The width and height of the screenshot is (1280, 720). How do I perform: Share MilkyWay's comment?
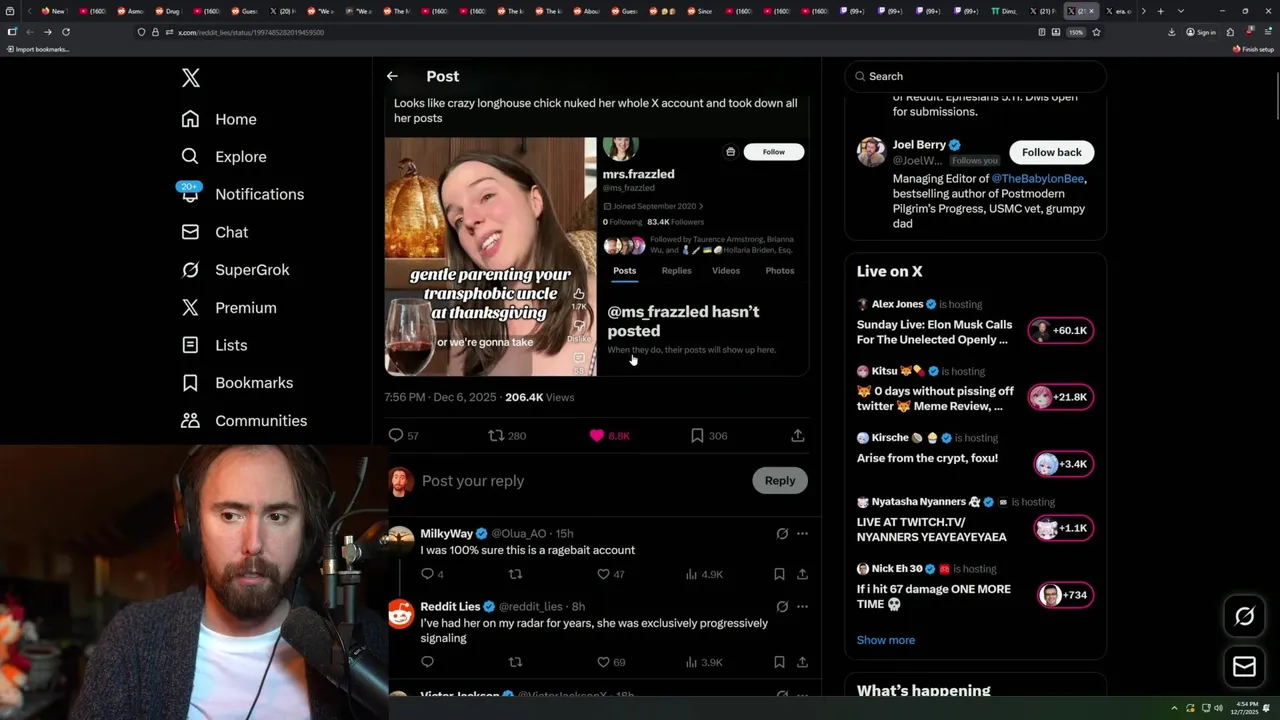click(x=802, y=574)
